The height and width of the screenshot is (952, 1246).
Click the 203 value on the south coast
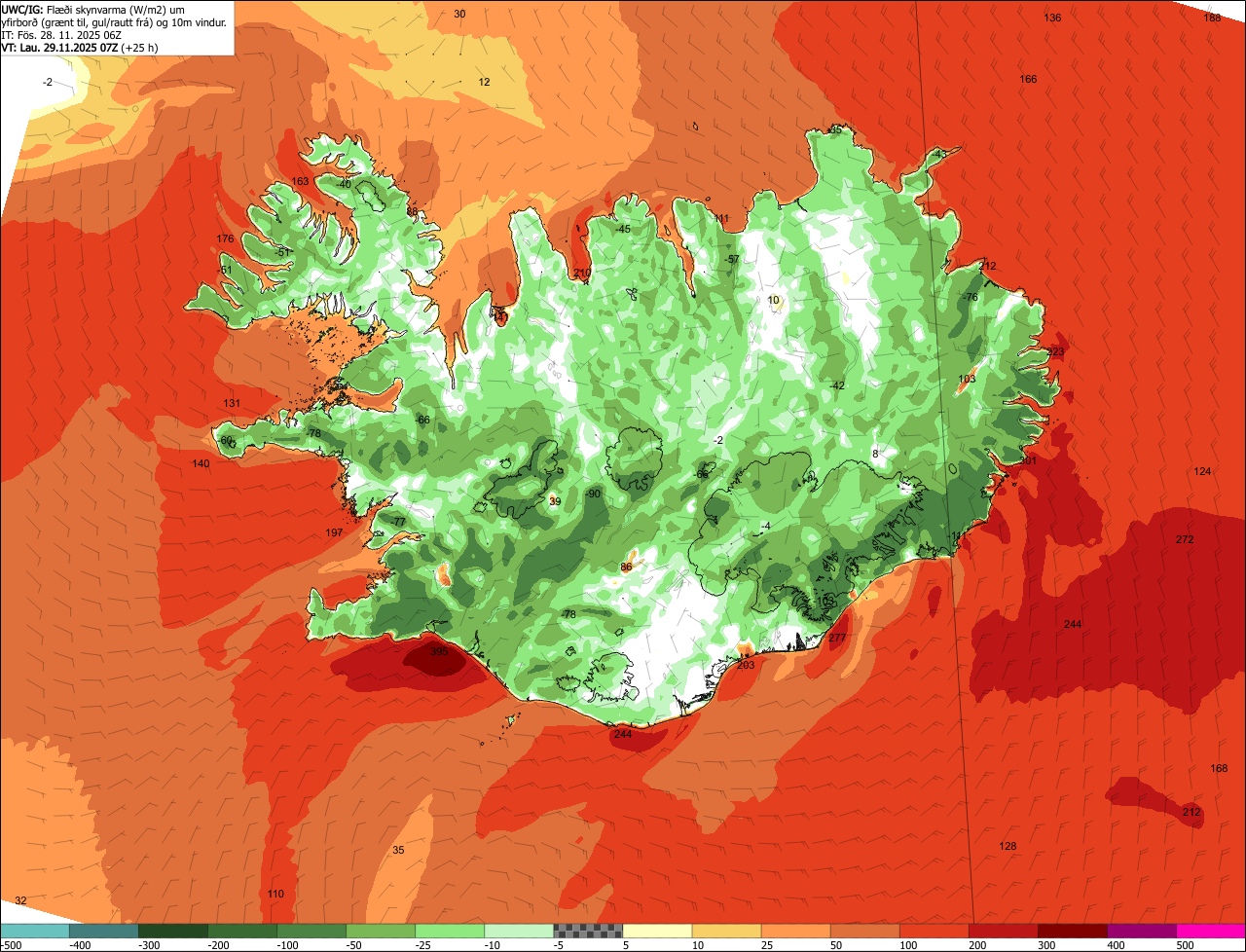(x=746, y=665)
